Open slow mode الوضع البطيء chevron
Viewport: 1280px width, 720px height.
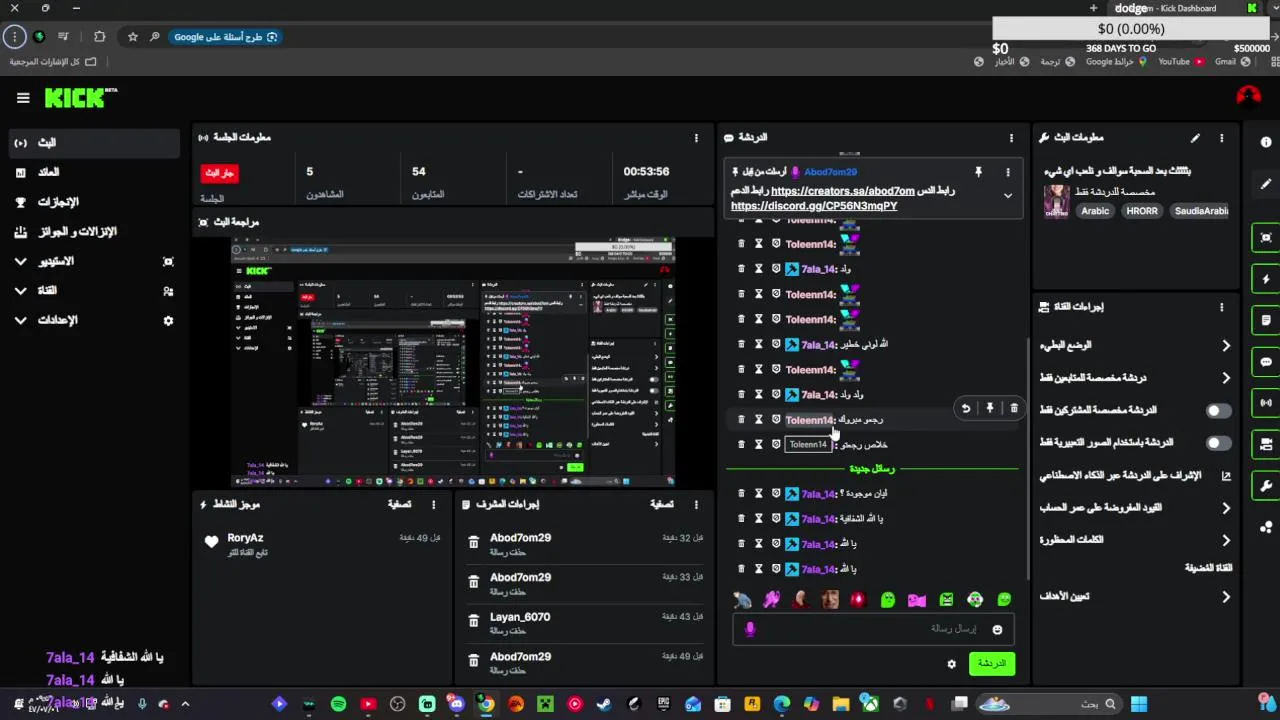pyautogui.click(x=1226, y=346)
